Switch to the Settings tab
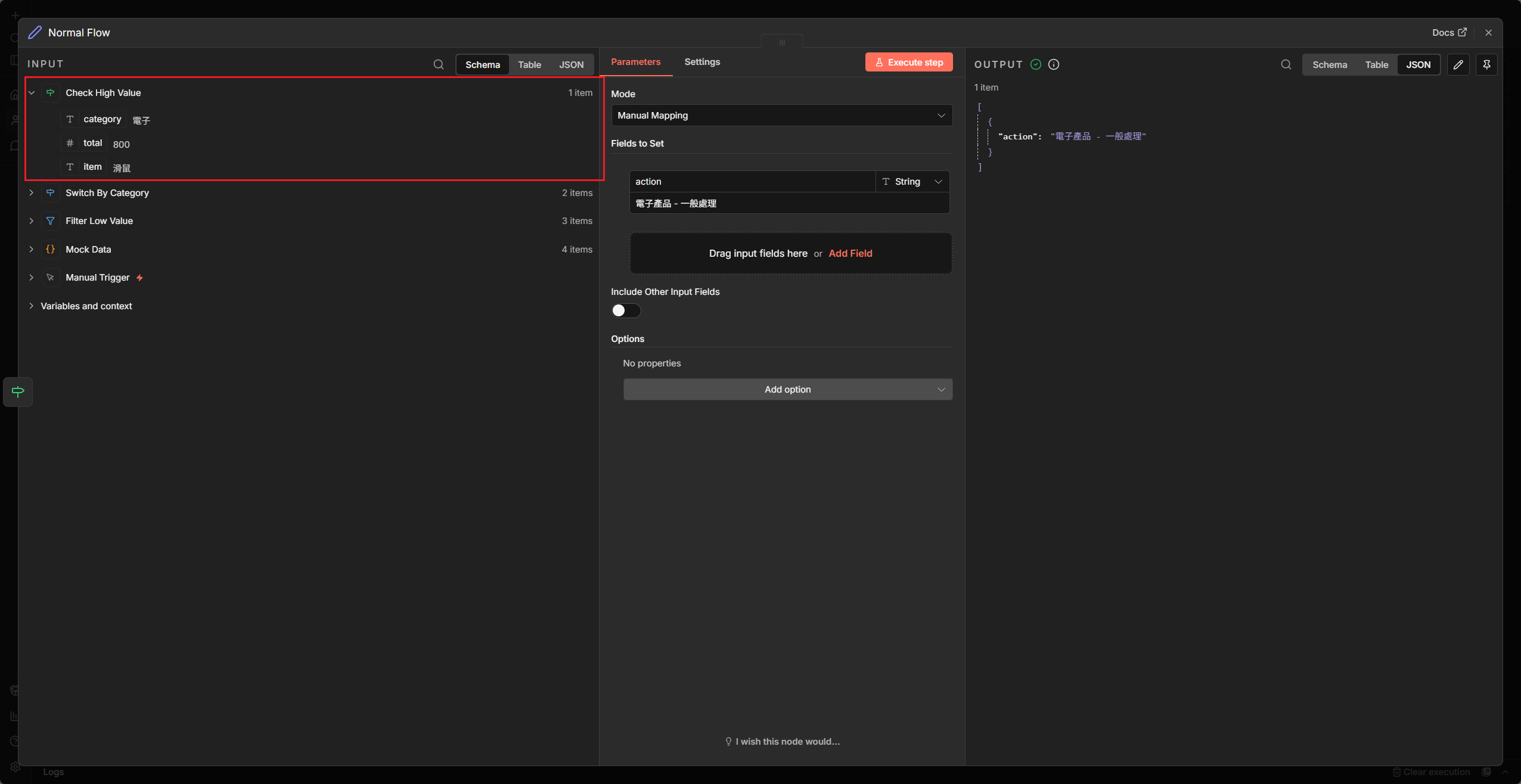The image size is (1521, 784). (x=701, y=62)
